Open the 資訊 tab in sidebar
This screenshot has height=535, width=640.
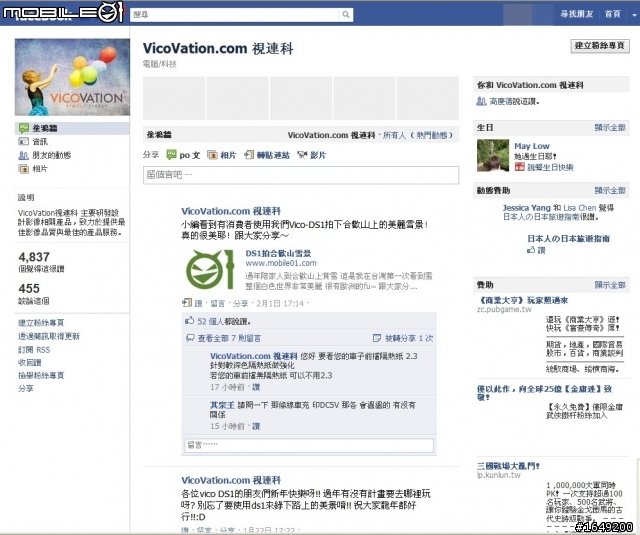tap(40, 142)
